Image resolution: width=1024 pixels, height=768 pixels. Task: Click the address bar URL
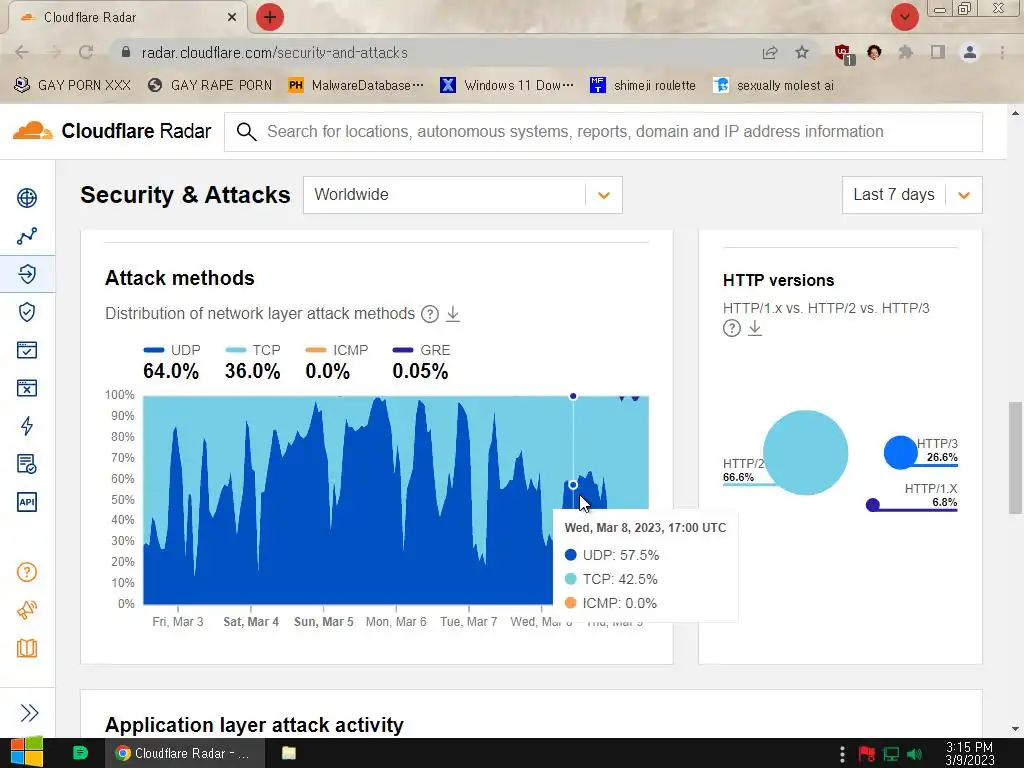274,53
